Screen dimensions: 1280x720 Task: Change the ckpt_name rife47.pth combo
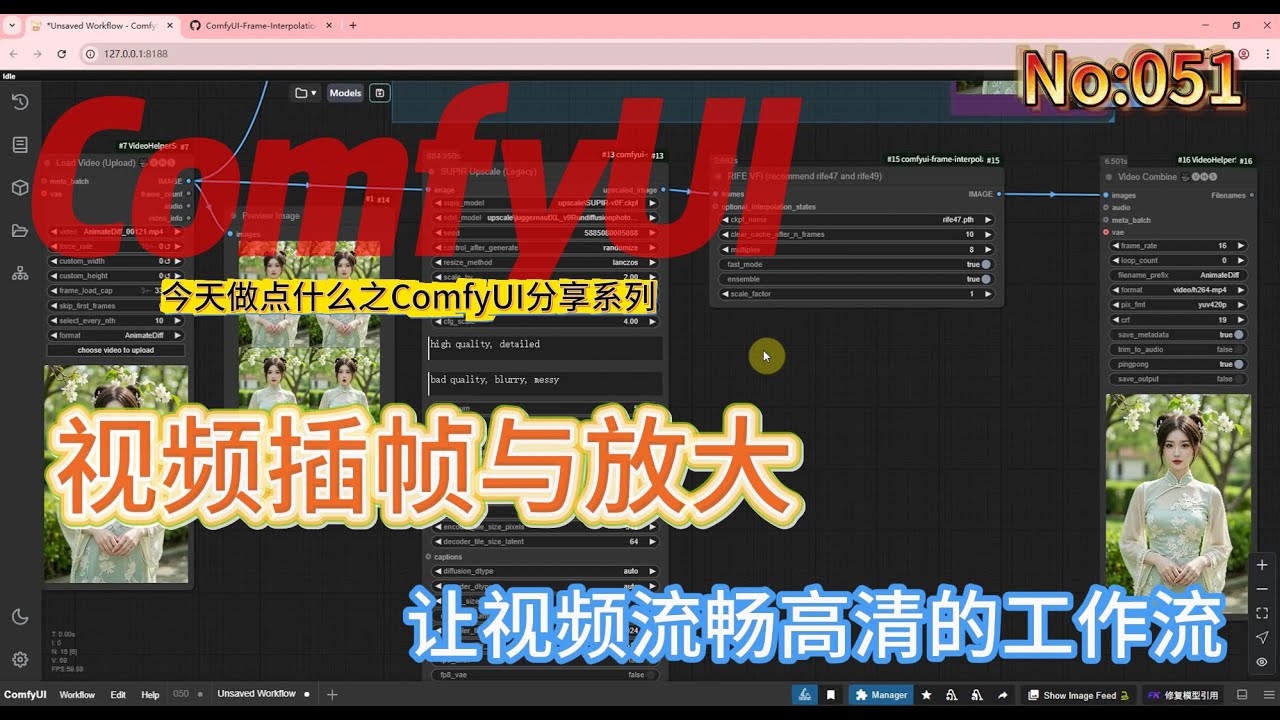coord(856,219)
